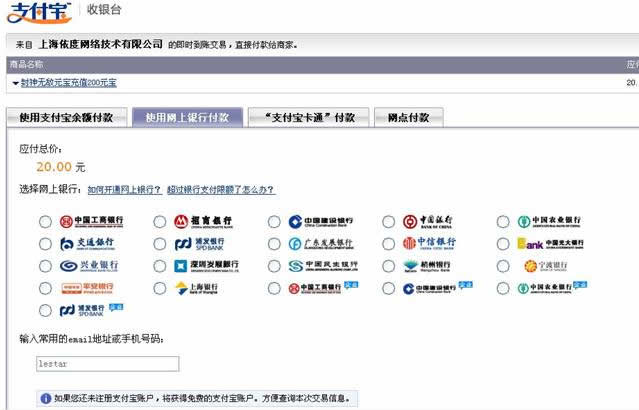Open the 封神无敌元宝充值200元宝 product link

coord(68,83)
